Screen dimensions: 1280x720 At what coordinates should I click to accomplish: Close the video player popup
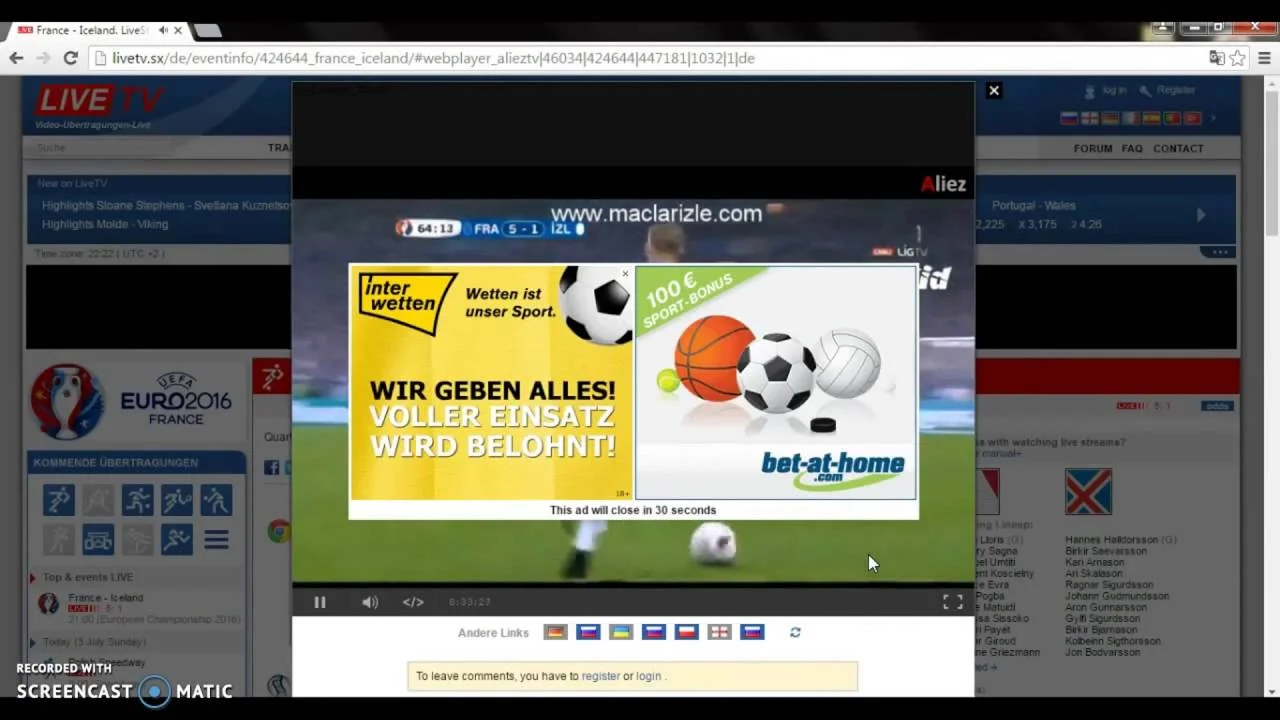tap(994, 90)
